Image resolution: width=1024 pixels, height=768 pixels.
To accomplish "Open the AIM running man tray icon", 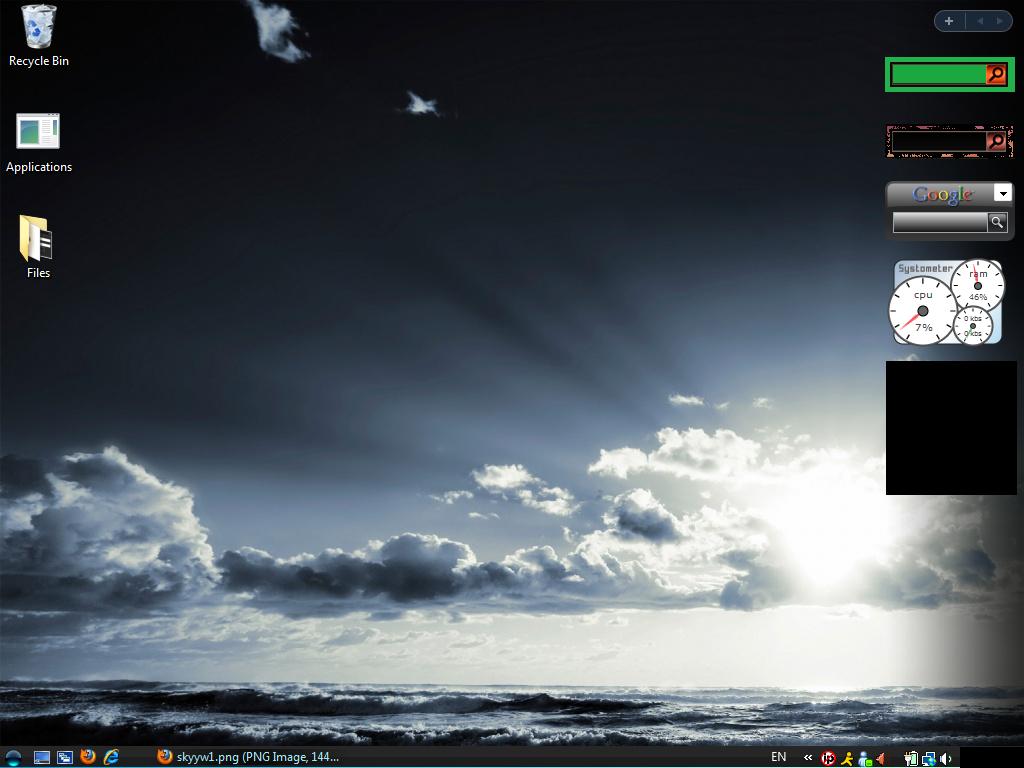I will [x=847, y=758].
